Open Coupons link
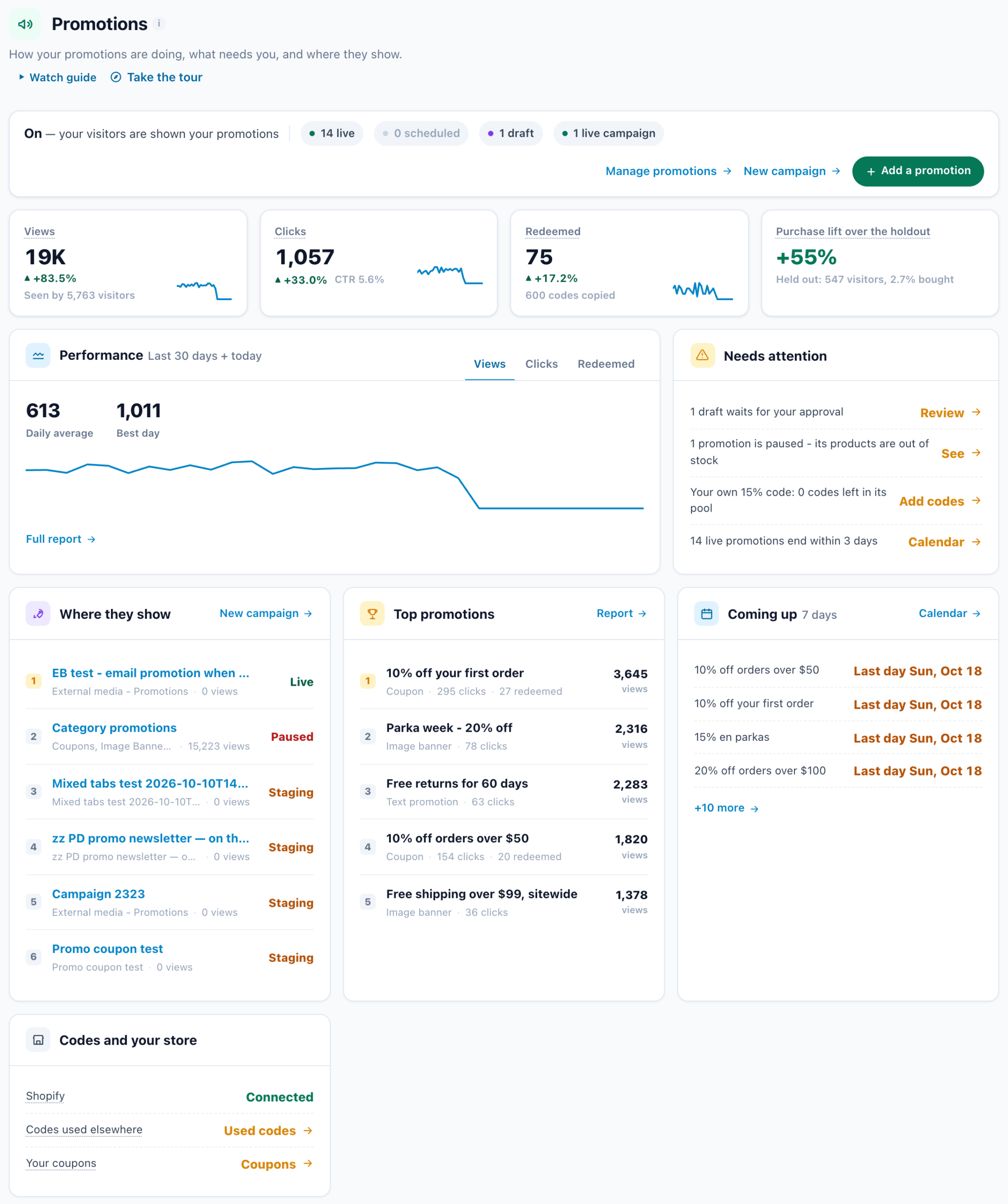Viewport: 1008px width, 1204px height. coord(277,1164)
